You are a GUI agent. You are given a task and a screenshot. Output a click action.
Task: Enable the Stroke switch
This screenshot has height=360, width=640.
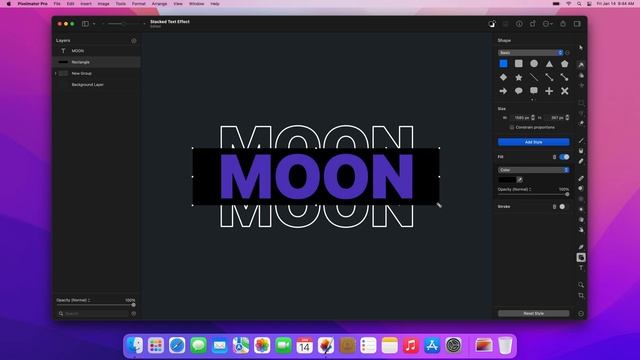point(564,207)
